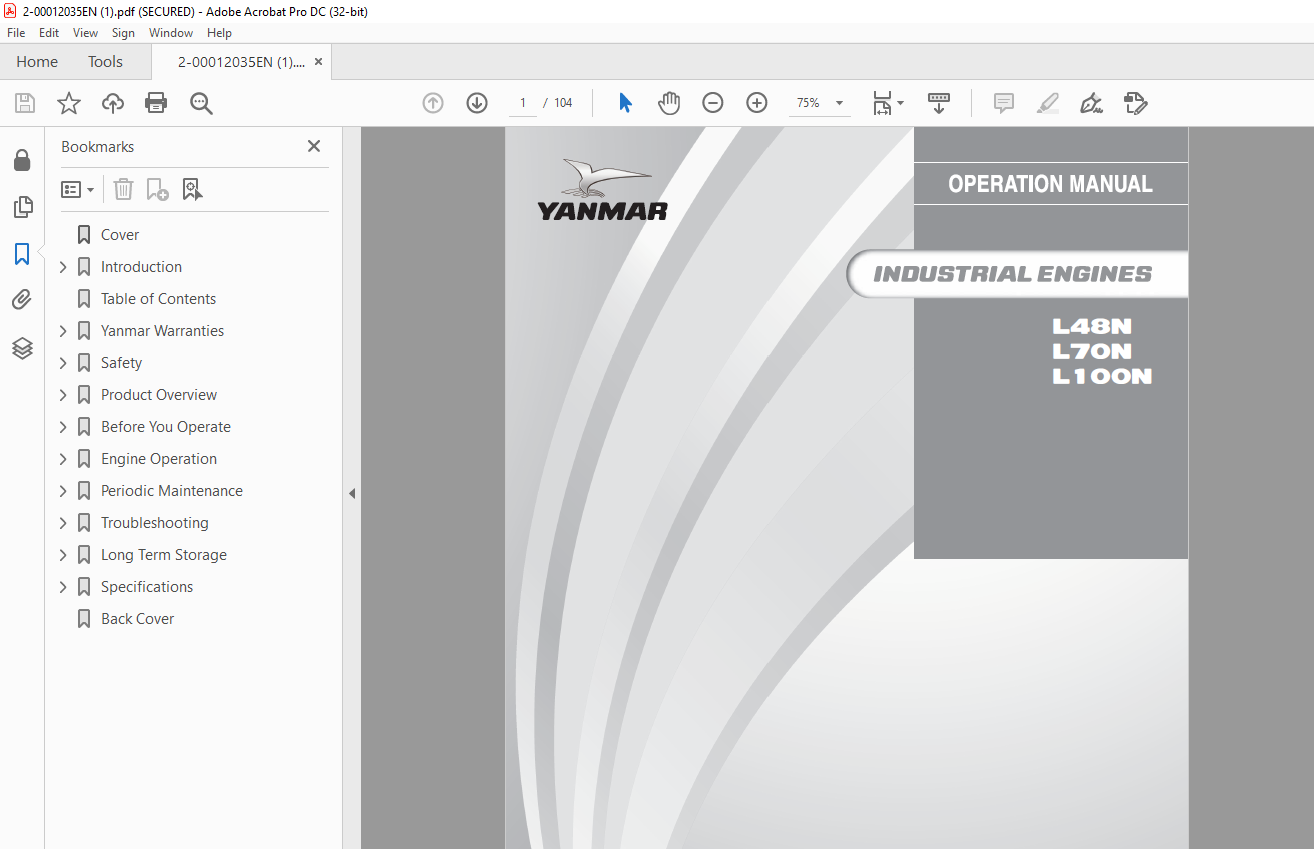
Task: Click the 75% zoom value field
Action: pos(808,103)
